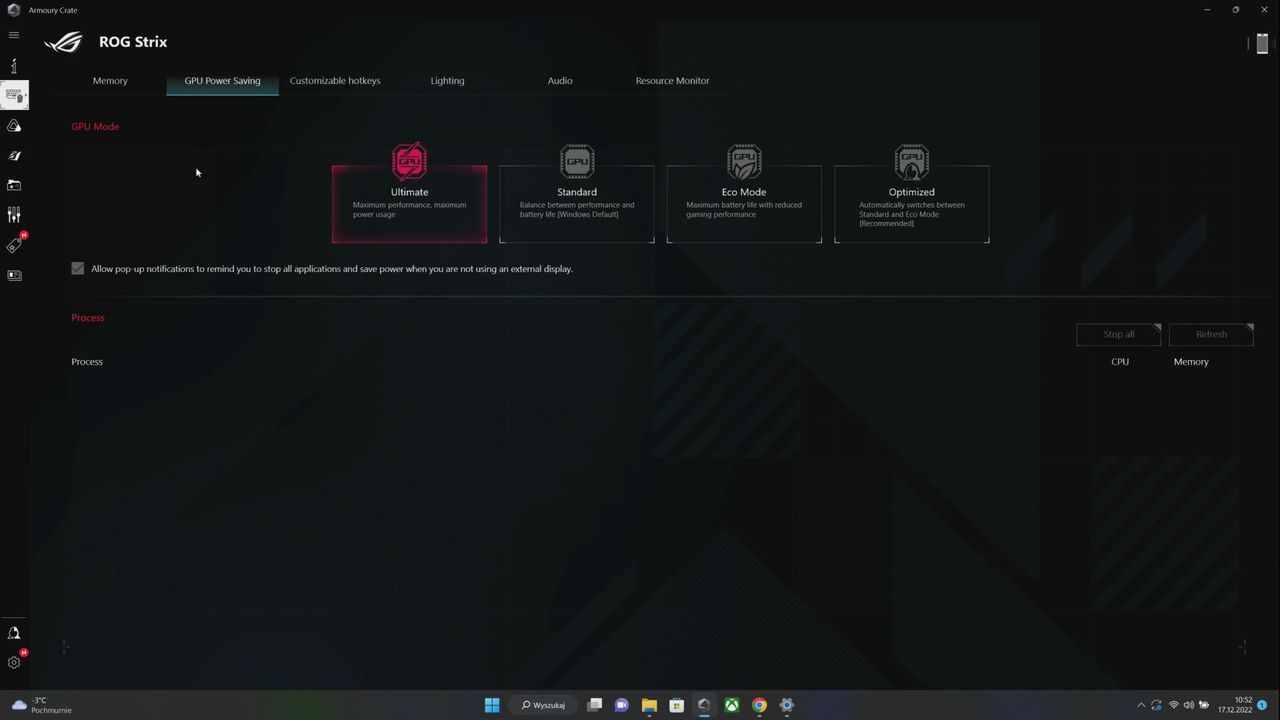Viewport: 1280px width, 720px height.
Task: Select the Device keyboard icon in the sidebar
Action: [x=14, y=95]
